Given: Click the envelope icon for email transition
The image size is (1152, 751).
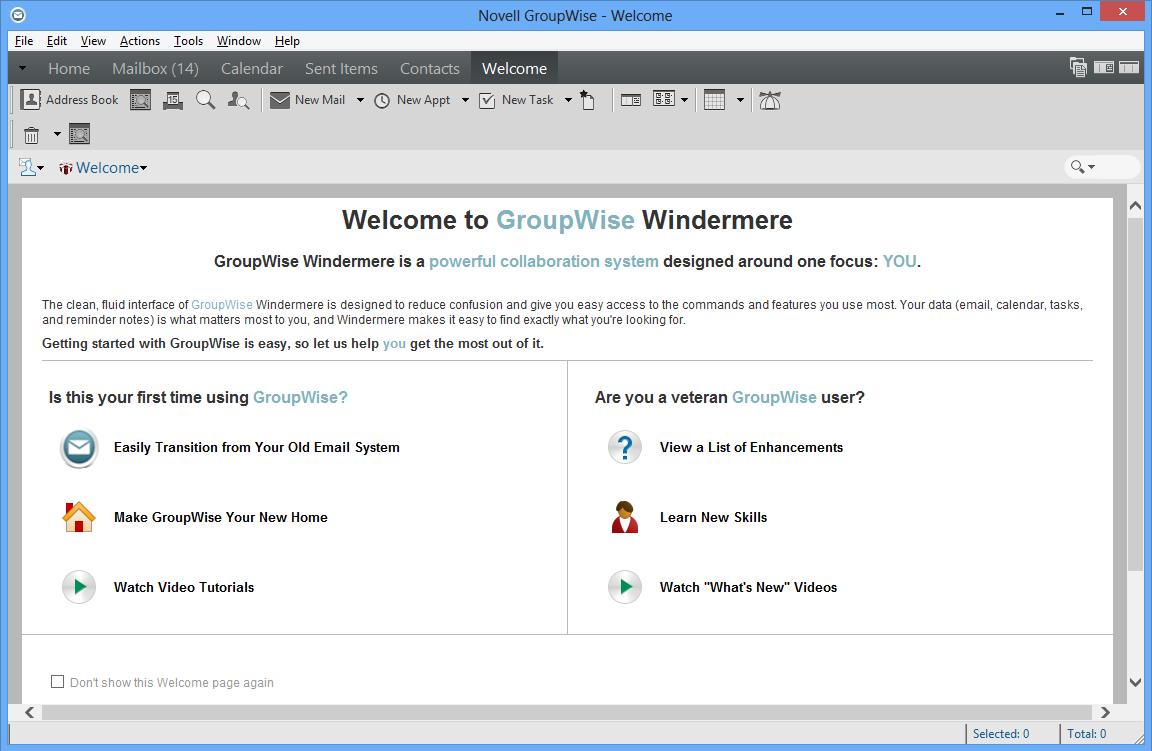Looking at the screenshot, I should (x=79, y=448).
